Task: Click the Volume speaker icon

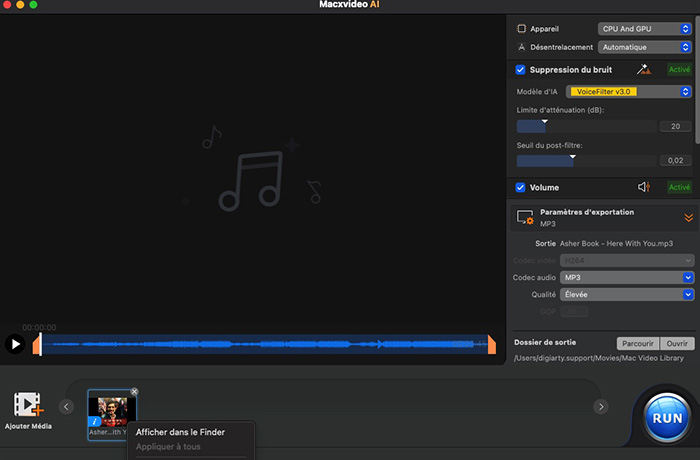Action: (644, 187)
